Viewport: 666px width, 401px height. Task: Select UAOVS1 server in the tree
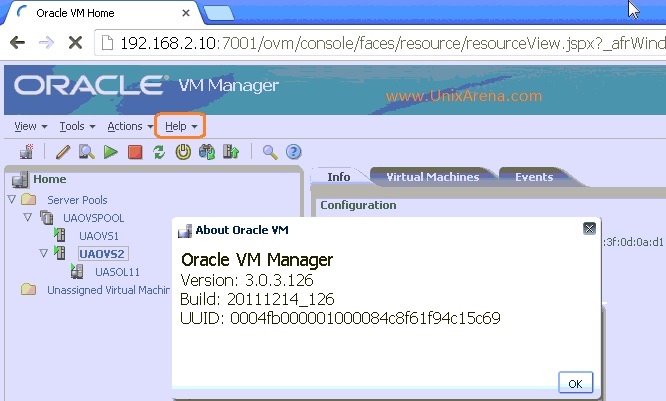click(x=99, y=236)
